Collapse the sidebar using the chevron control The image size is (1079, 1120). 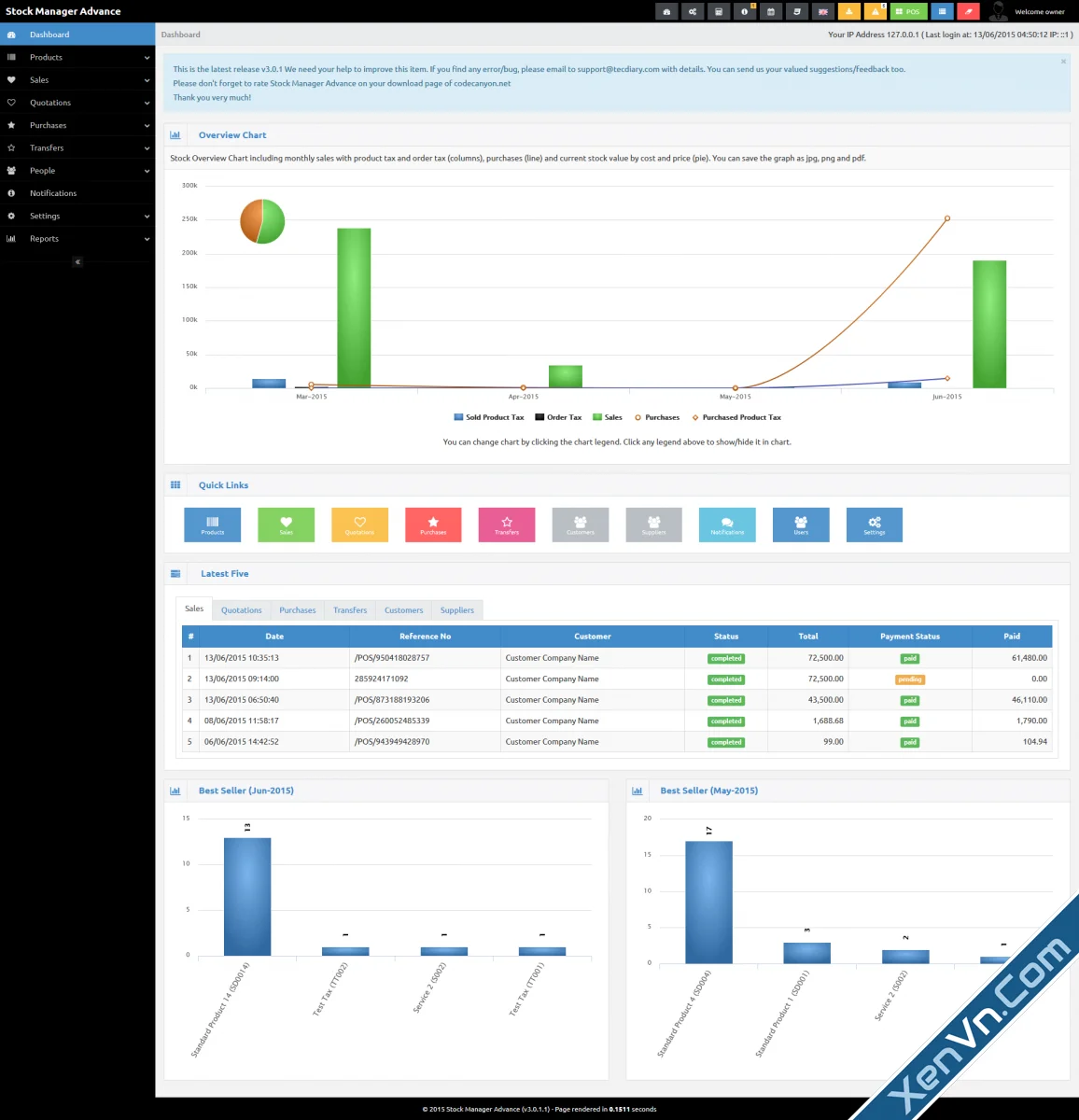pos(77,261)
